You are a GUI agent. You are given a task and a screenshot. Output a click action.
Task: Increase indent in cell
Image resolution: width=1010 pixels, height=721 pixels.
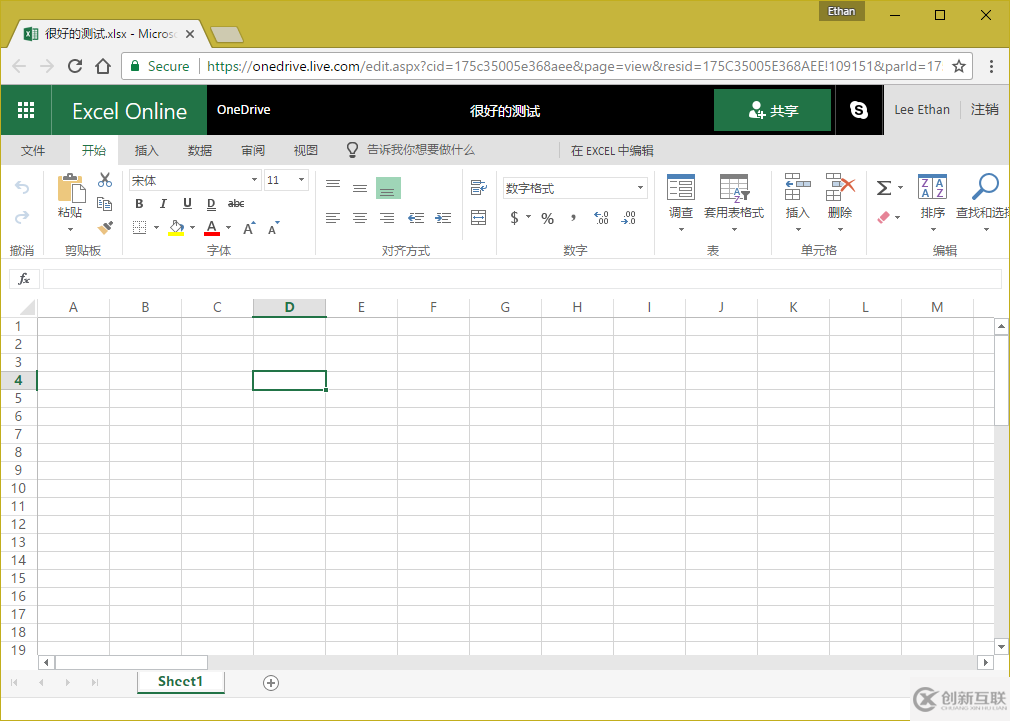coord(443,218)
